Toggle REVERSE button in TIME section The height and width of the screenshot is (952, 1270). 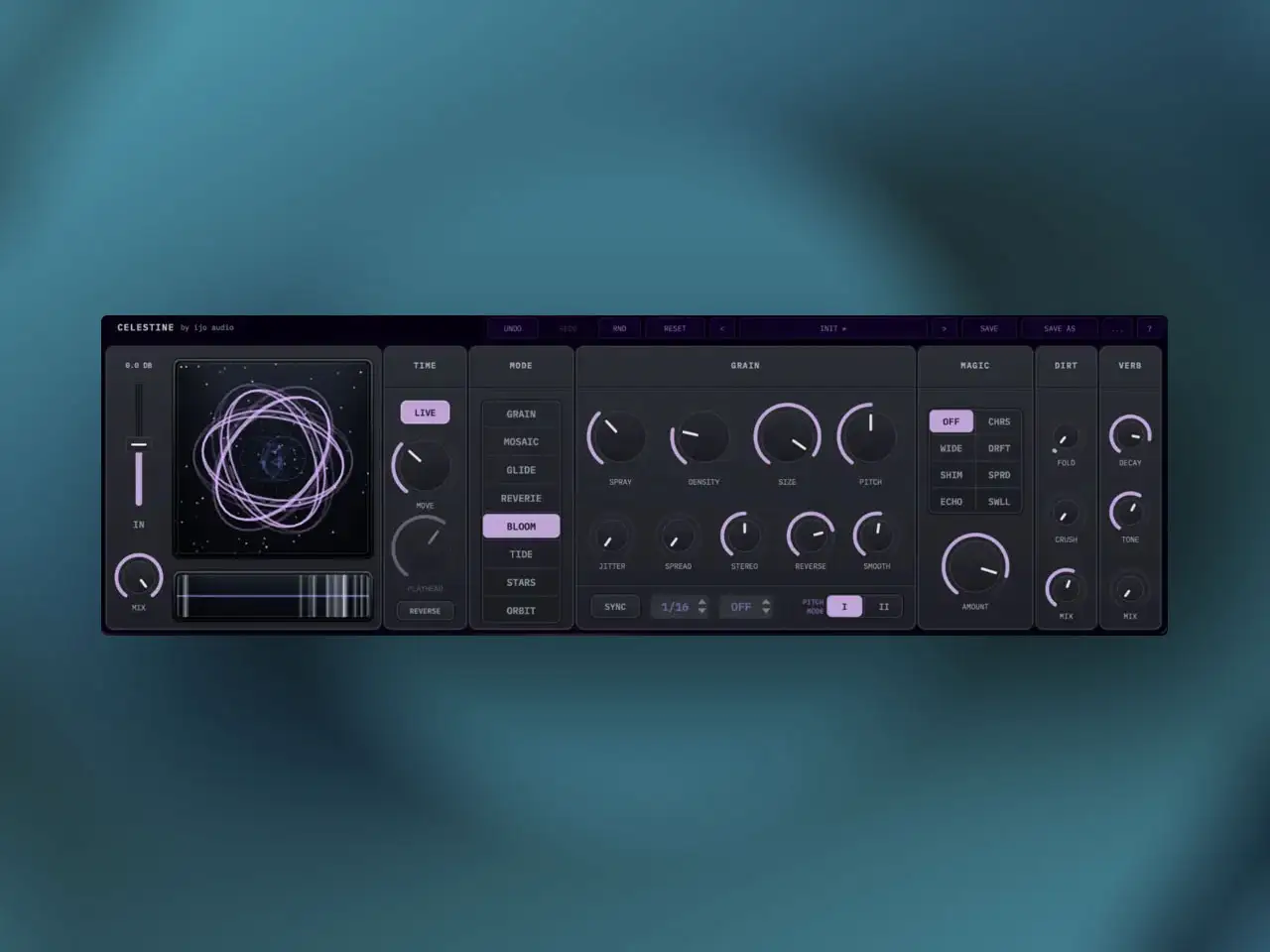click(425, 611)
